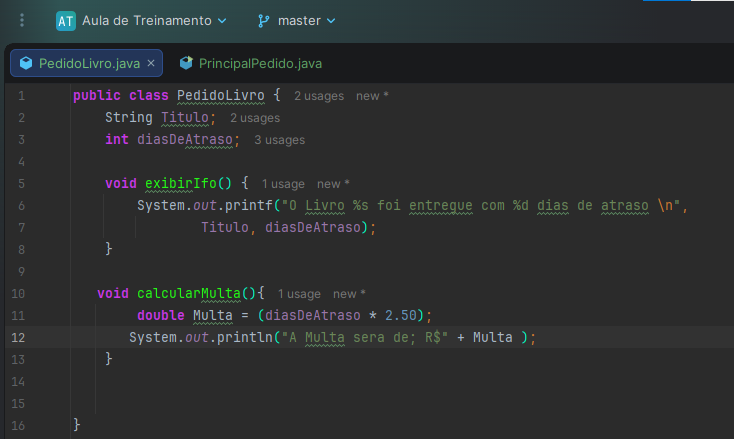
Task: Click the printf call on line 6
Action: 249,205
